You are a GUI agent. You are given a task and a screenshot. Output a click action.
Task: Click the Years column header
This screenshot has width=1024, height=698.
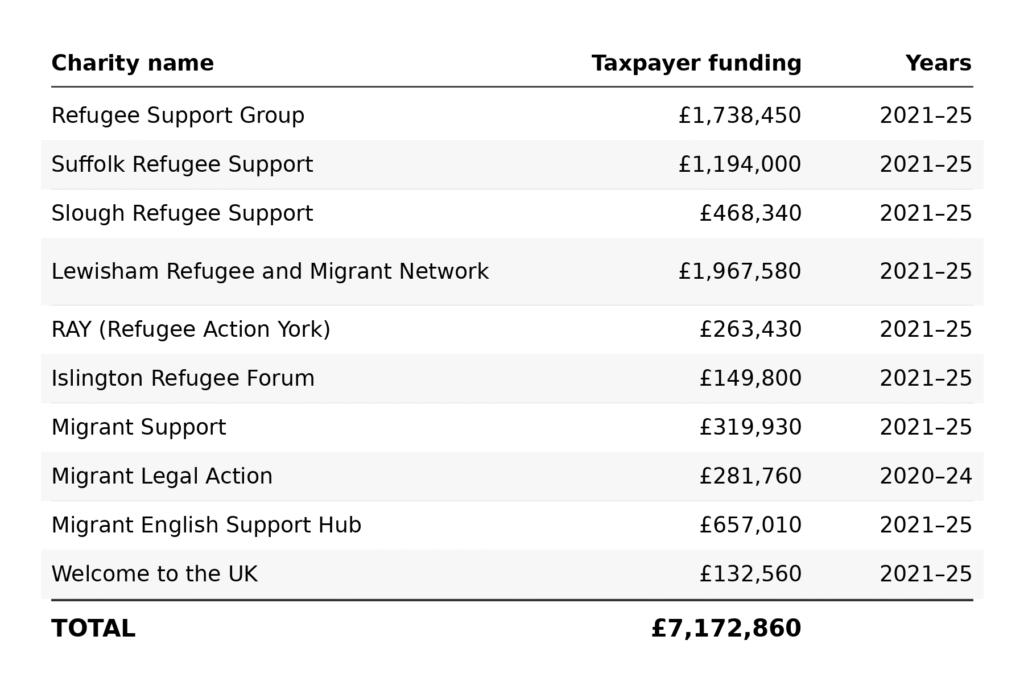(x=938, y=63)
